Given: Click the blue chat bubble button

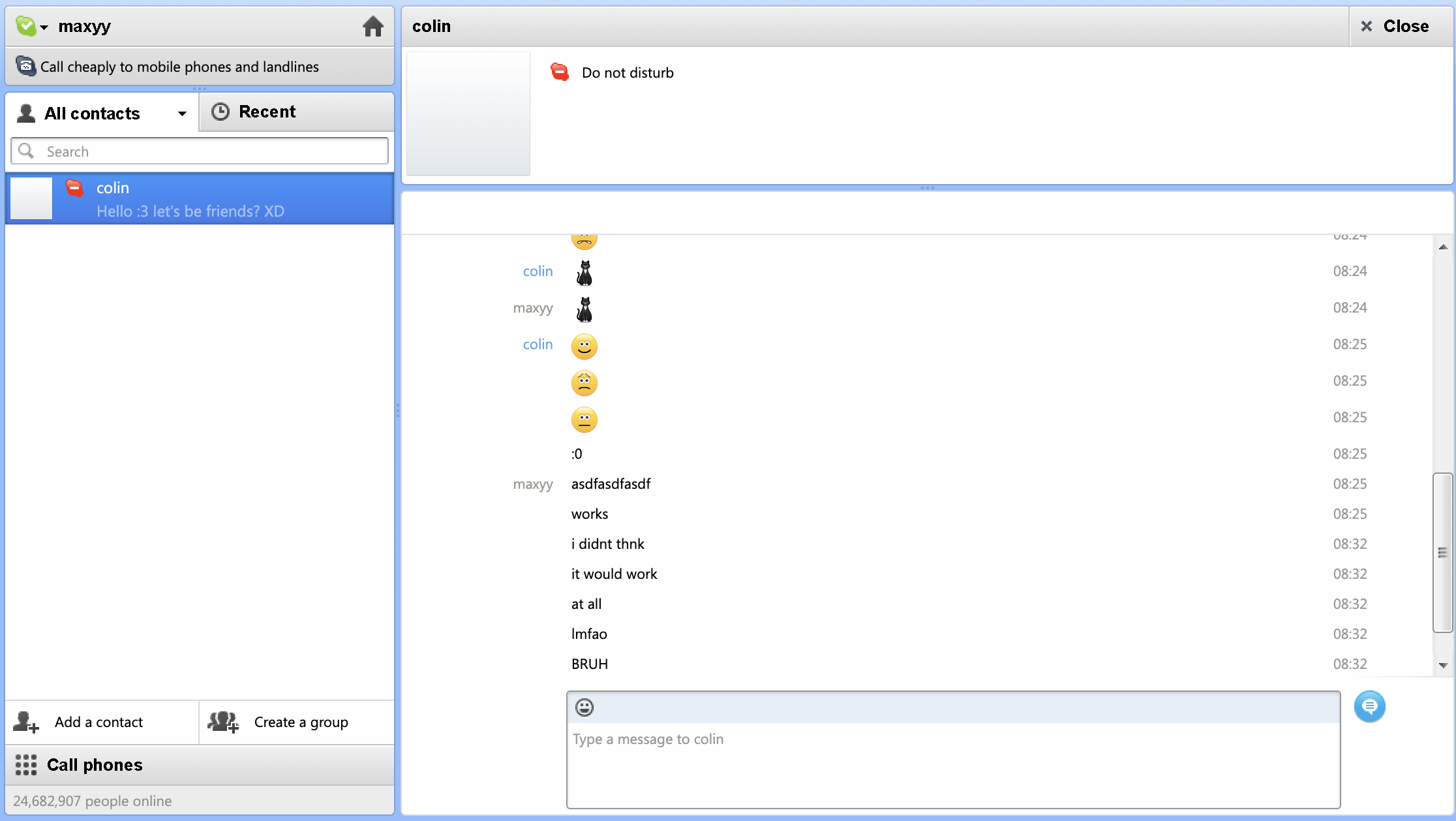Looking at the screenshot, I should pyautogui.click(x=1370, y=707).
